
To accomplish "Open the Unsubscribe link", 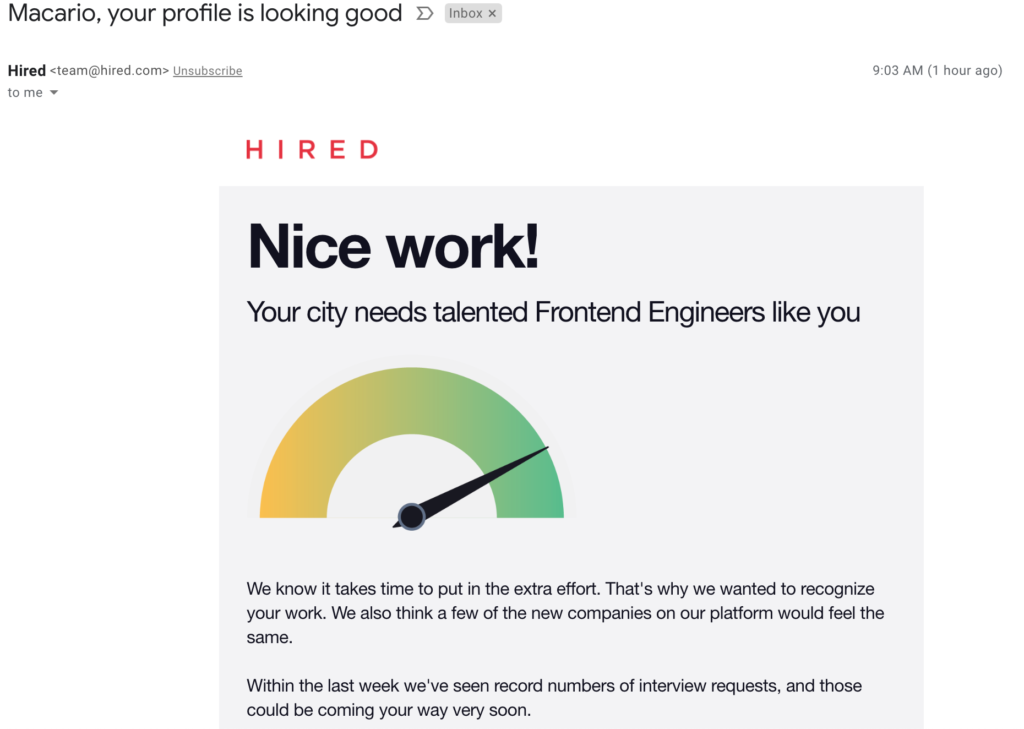I will click(x=208, y=71).
